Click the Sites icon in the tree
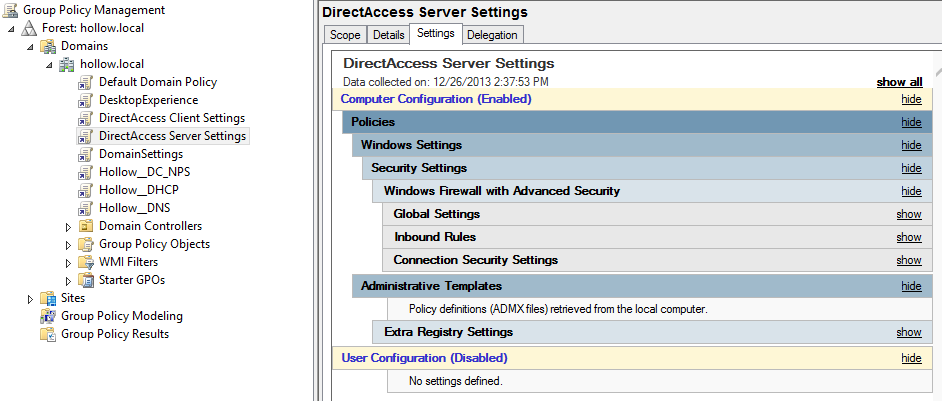Viewport: 942px width, 401px height. [x=48, y=298]
